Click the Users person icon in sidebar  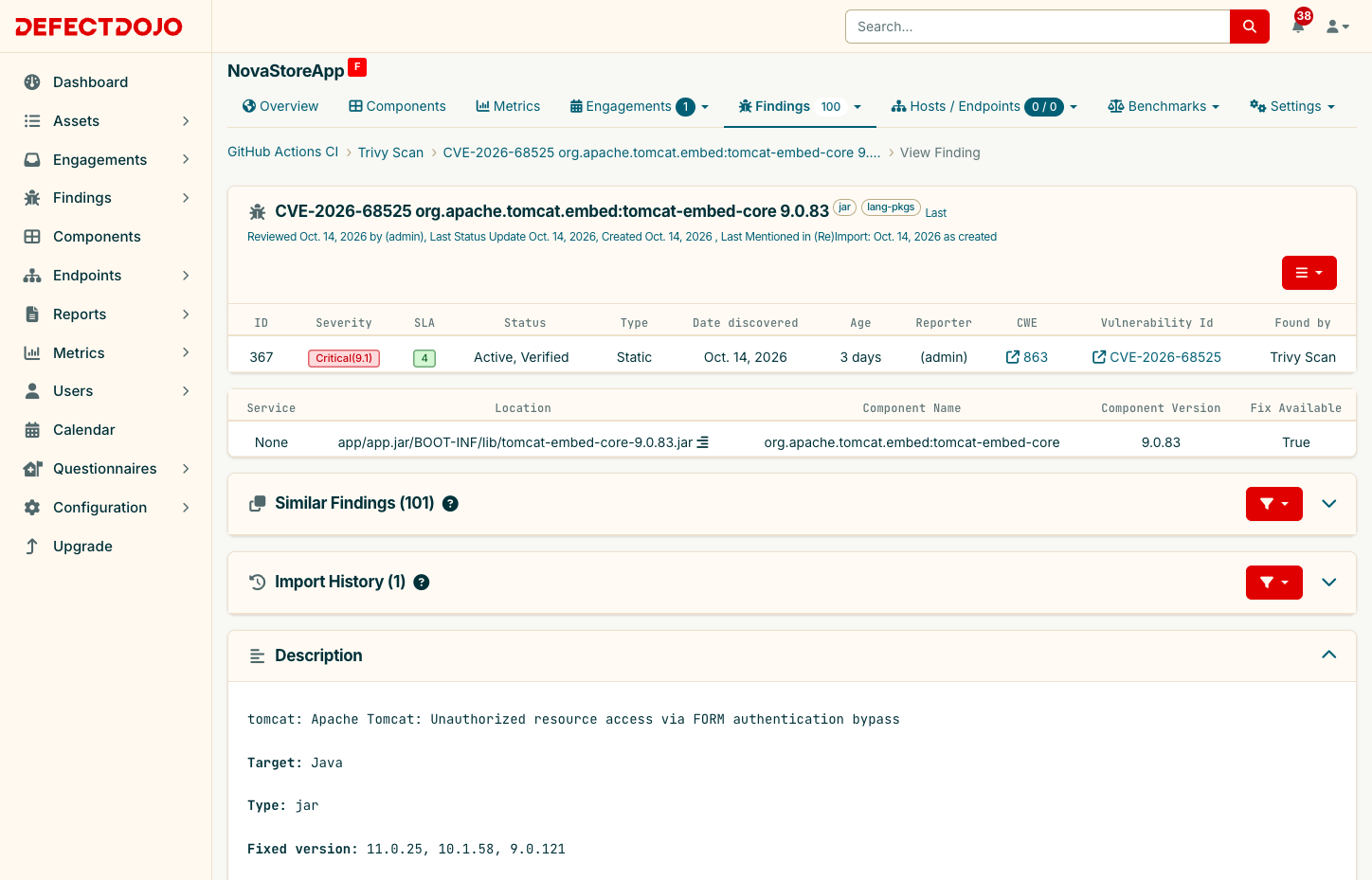[32, 391]
